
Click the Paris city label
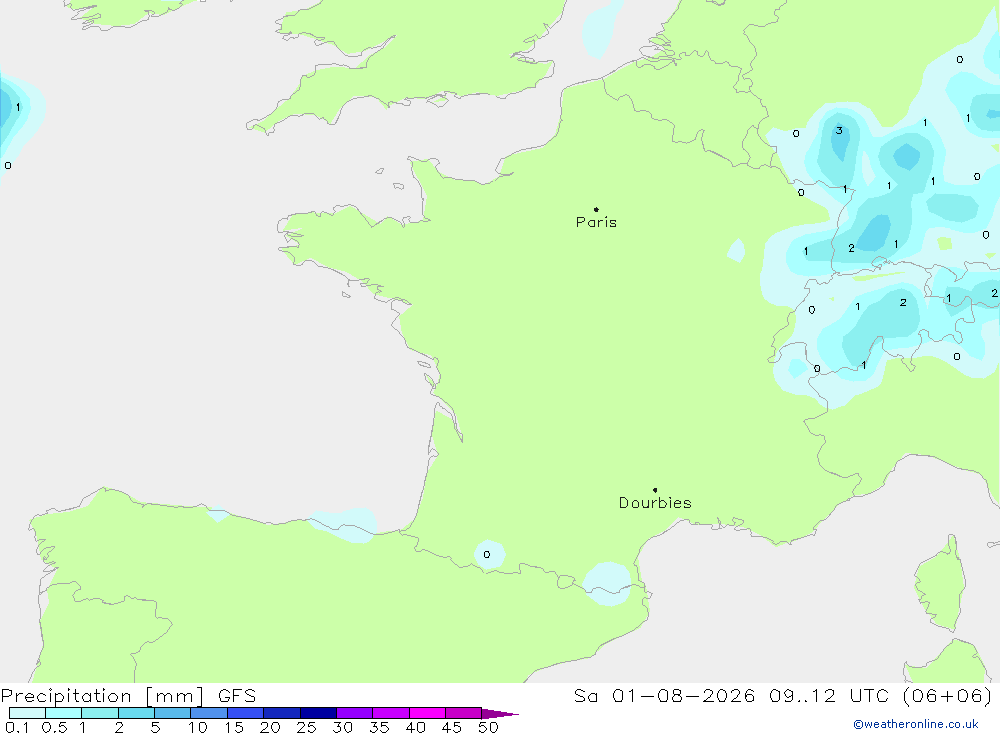coord(596,222)
